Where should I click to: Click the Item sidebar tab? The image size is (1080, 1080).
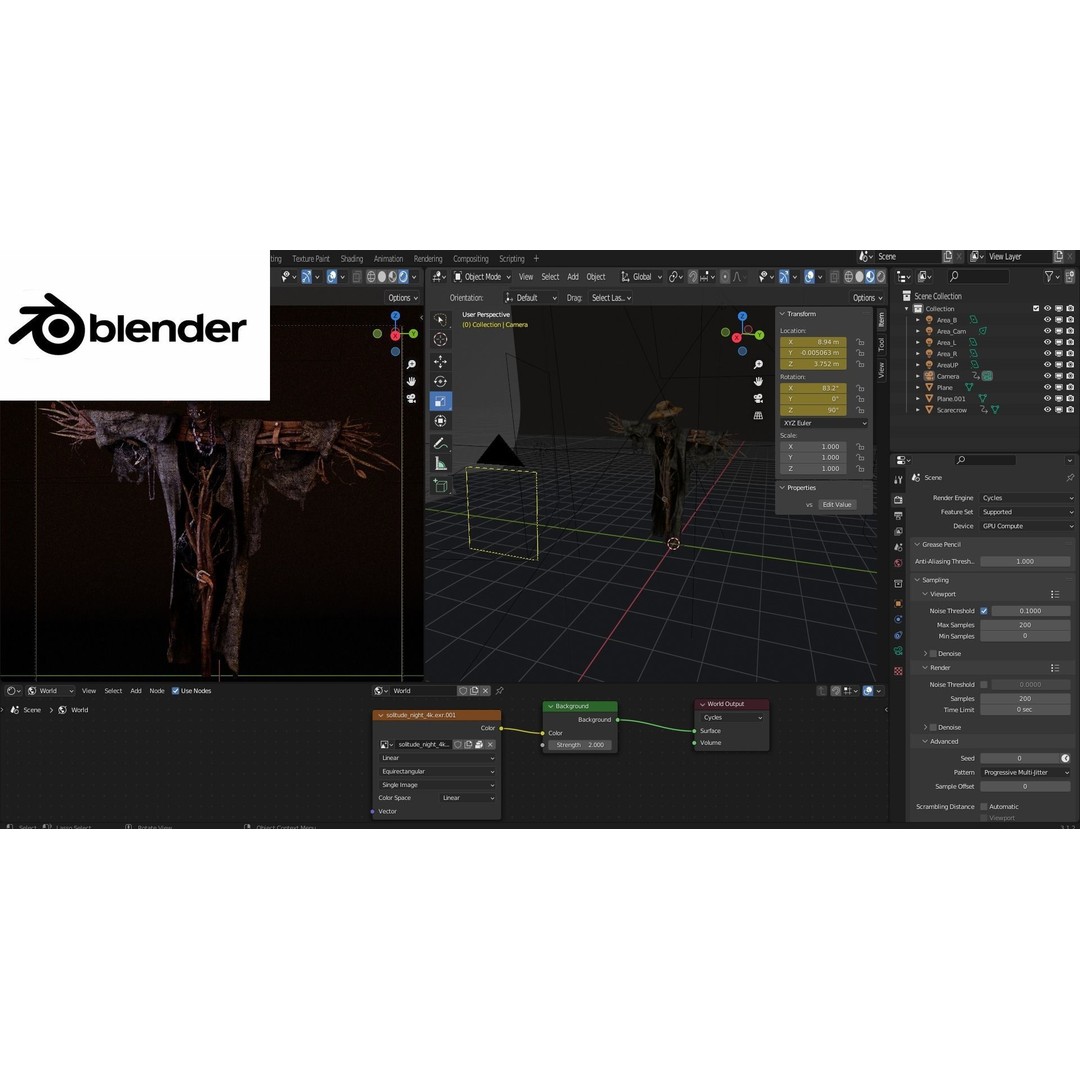[x=881, y=320]
